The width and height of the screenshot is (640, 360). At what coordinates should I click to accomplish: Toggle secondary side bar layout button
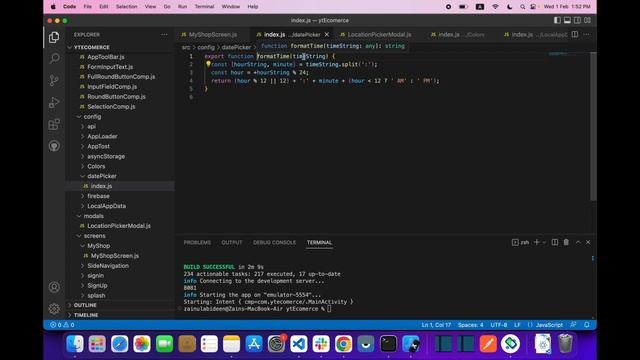point(577,20)
